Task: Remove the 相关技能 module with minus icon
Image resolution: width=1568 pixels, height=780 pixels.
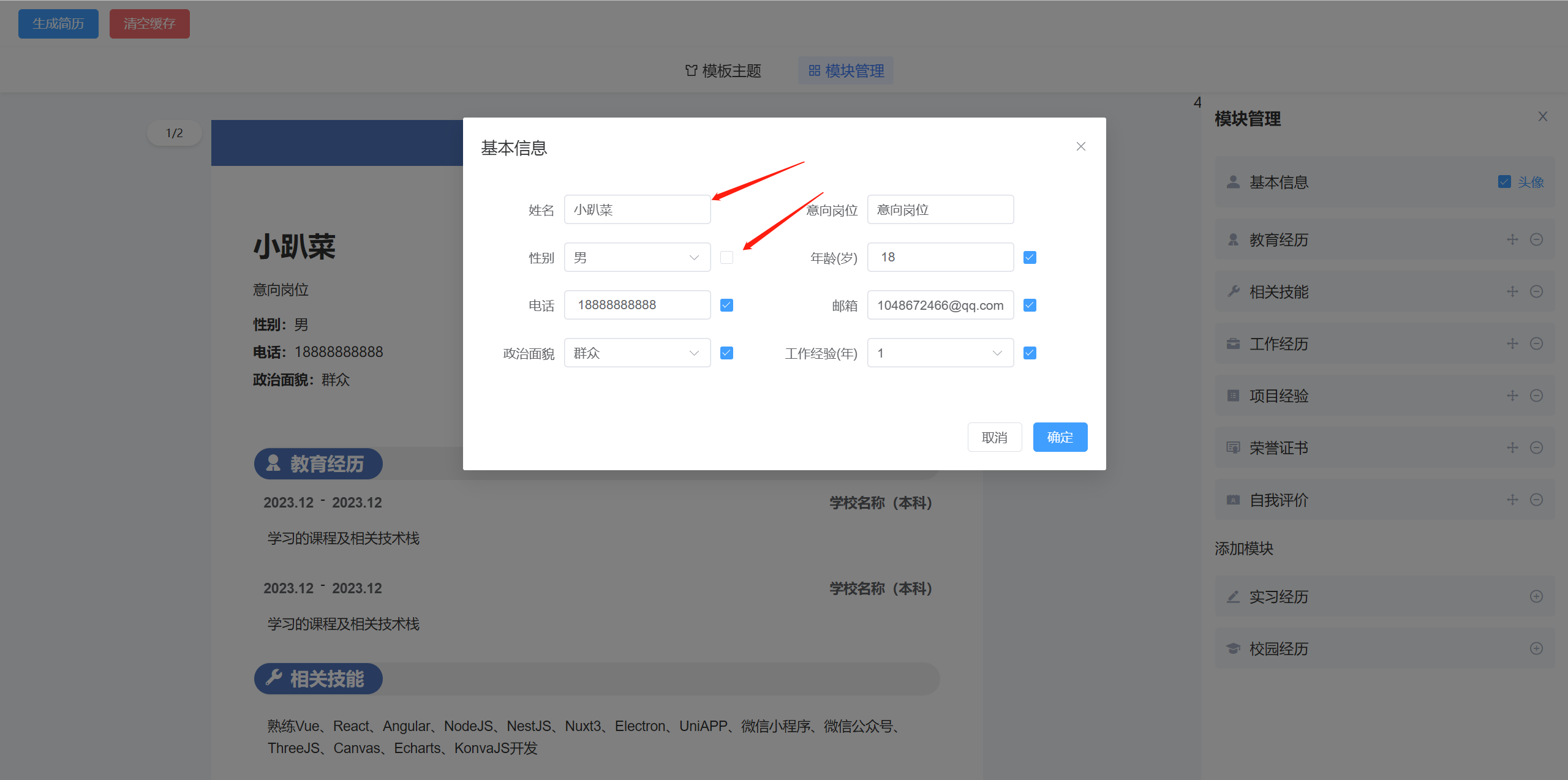Action: 1536,291
